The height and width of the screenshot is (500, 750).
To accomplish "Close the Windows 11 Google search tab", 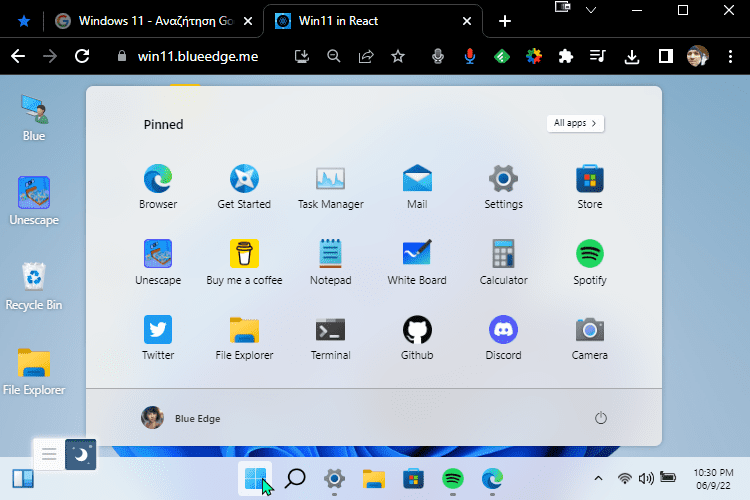I will point(248,21).
